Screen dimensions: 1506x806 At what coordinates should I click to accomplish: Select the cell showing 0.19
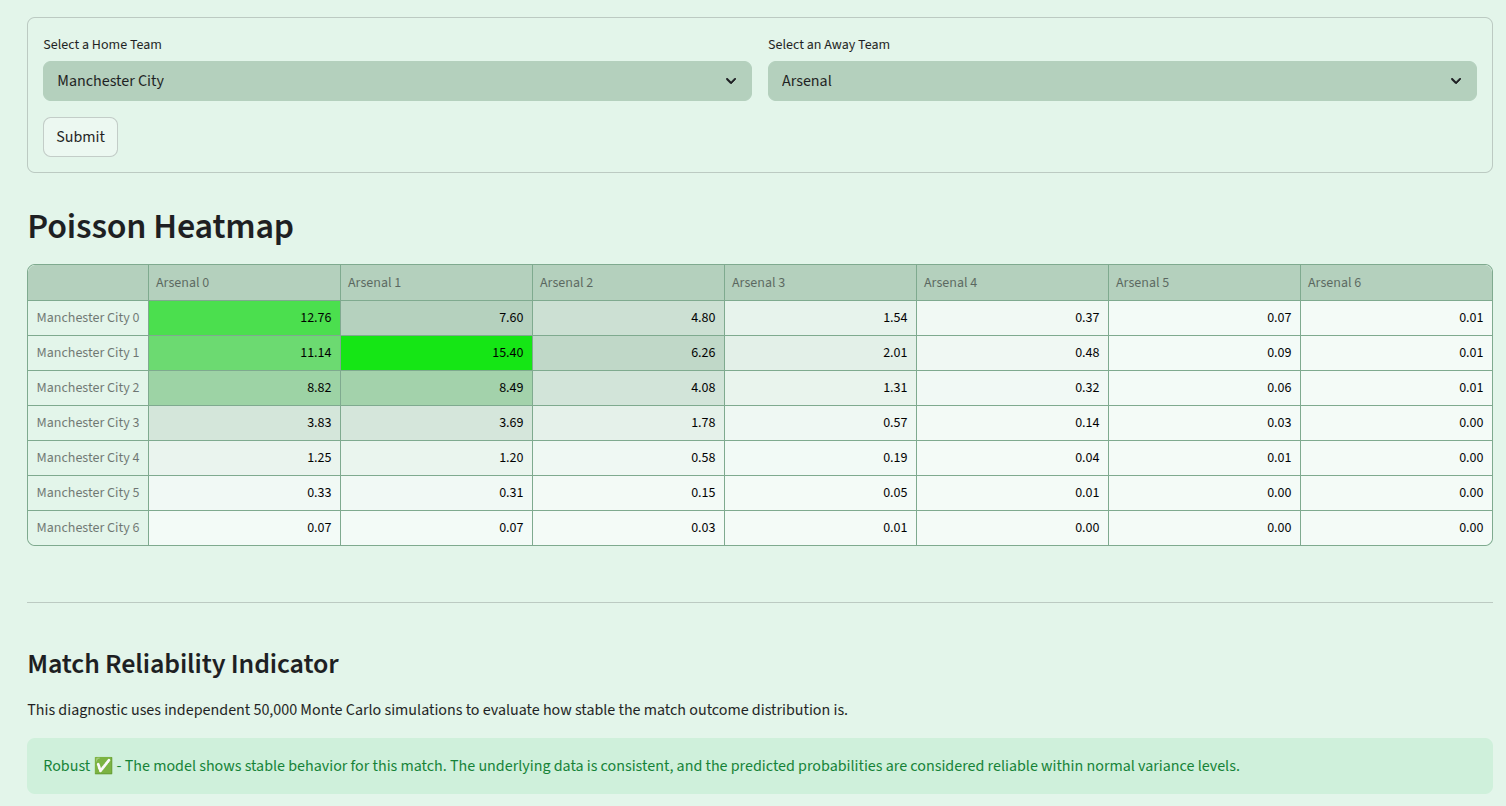(x=820, y=458)
